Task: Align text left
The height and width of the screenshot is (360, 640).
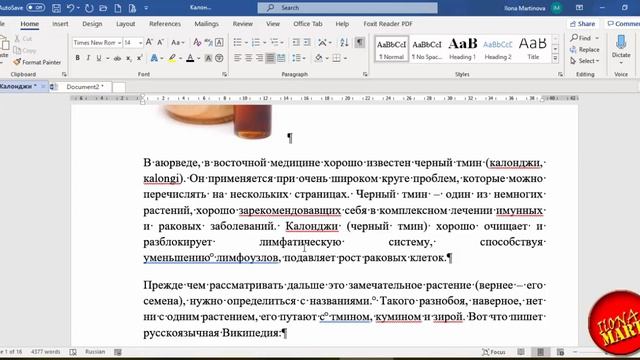Action: coord(238,58)
